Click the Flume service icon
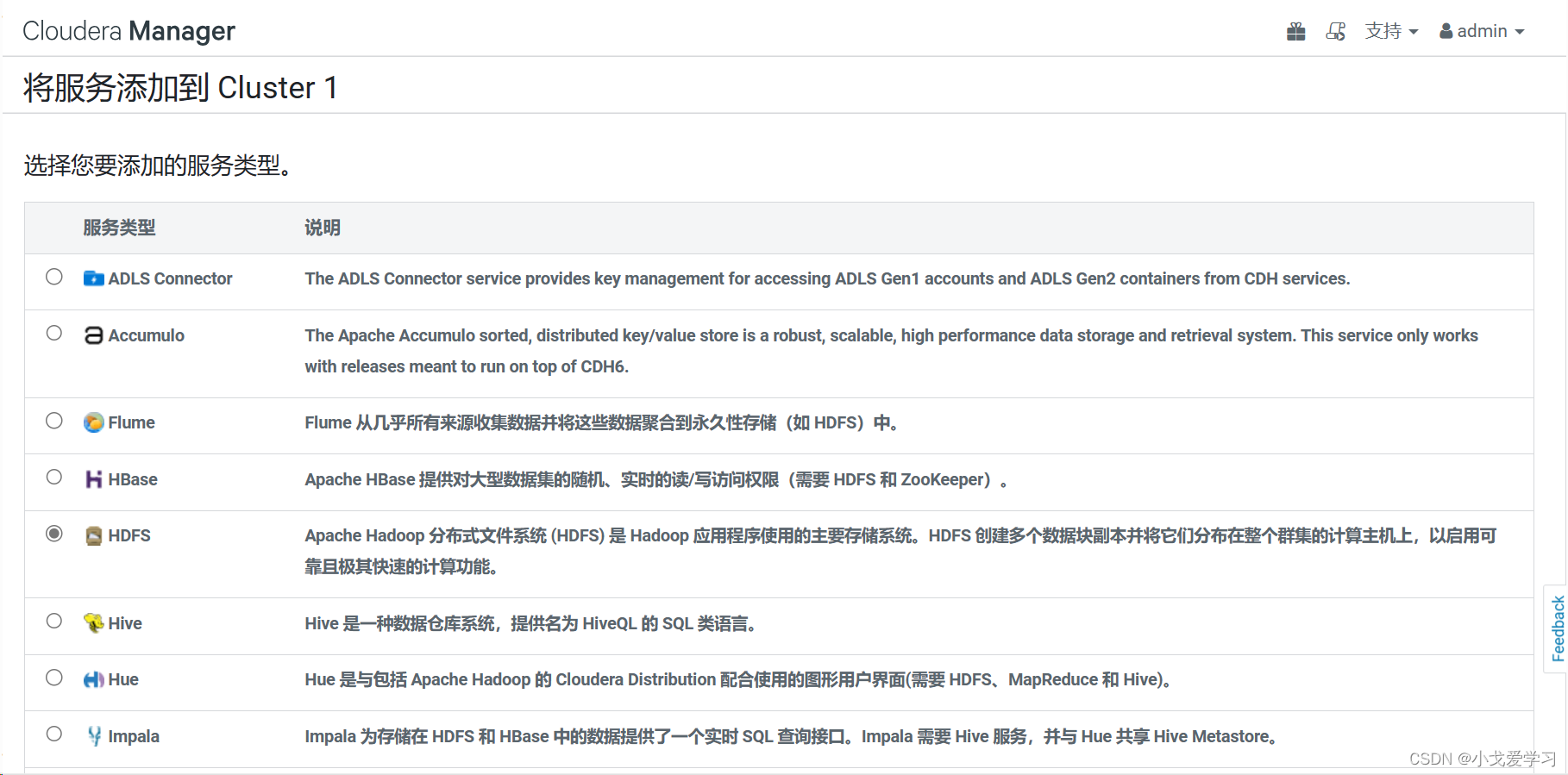This screenshot has height=775, width=1568. pos(94,422)
